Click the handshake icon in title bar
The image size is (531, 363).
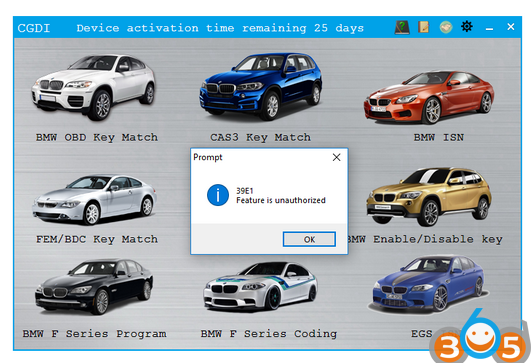pos(446,27)
